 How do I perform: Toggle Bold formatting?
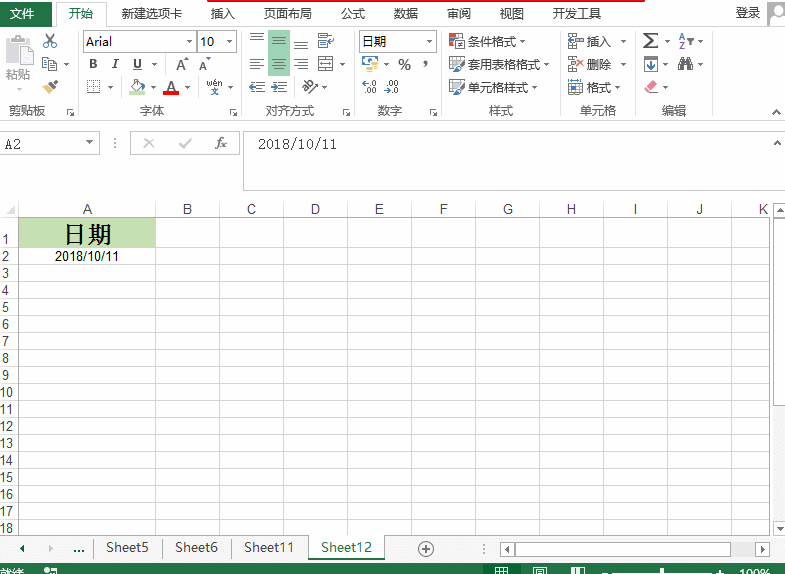pos(93,64)
